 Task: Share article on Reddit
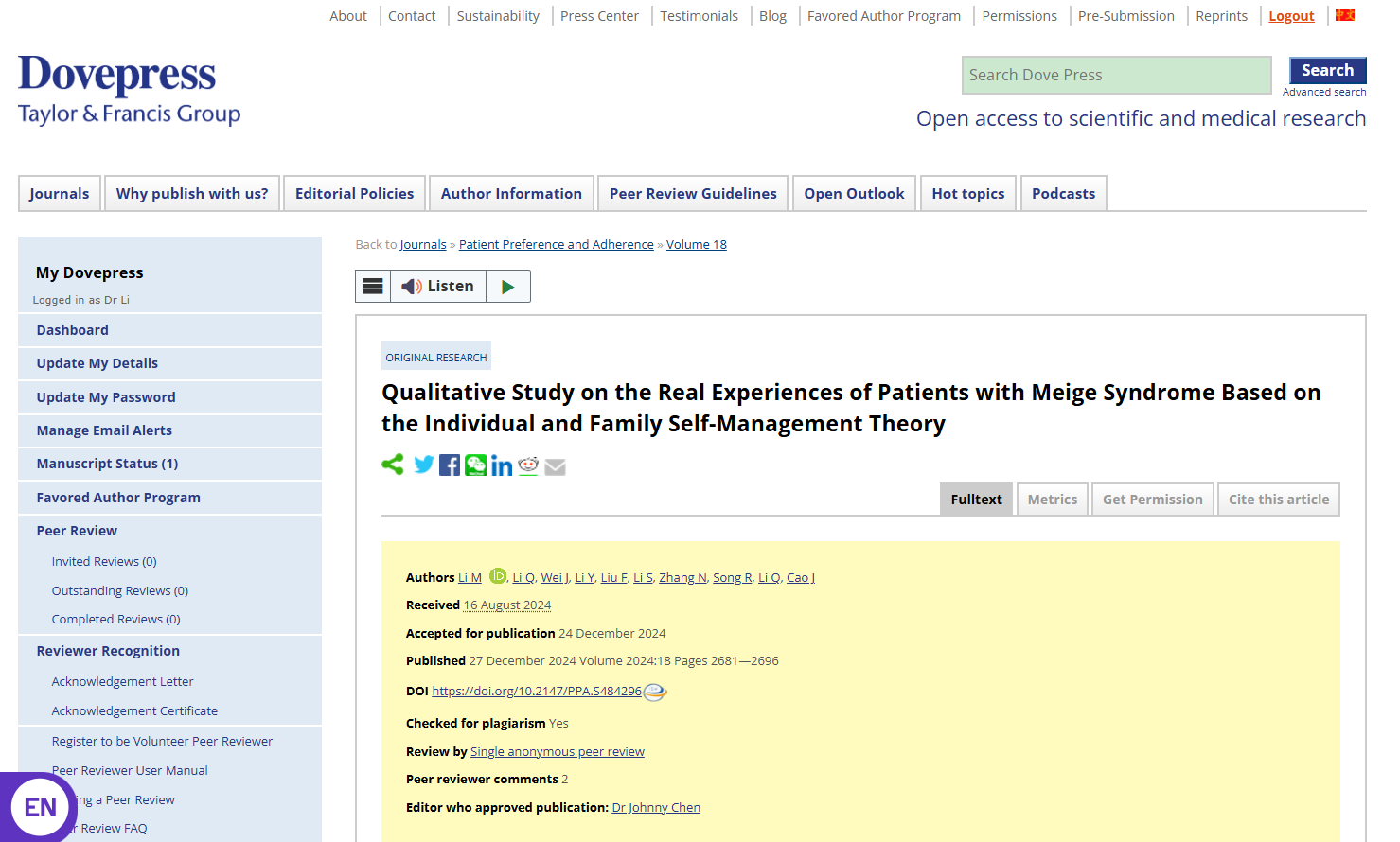(528, 465)
